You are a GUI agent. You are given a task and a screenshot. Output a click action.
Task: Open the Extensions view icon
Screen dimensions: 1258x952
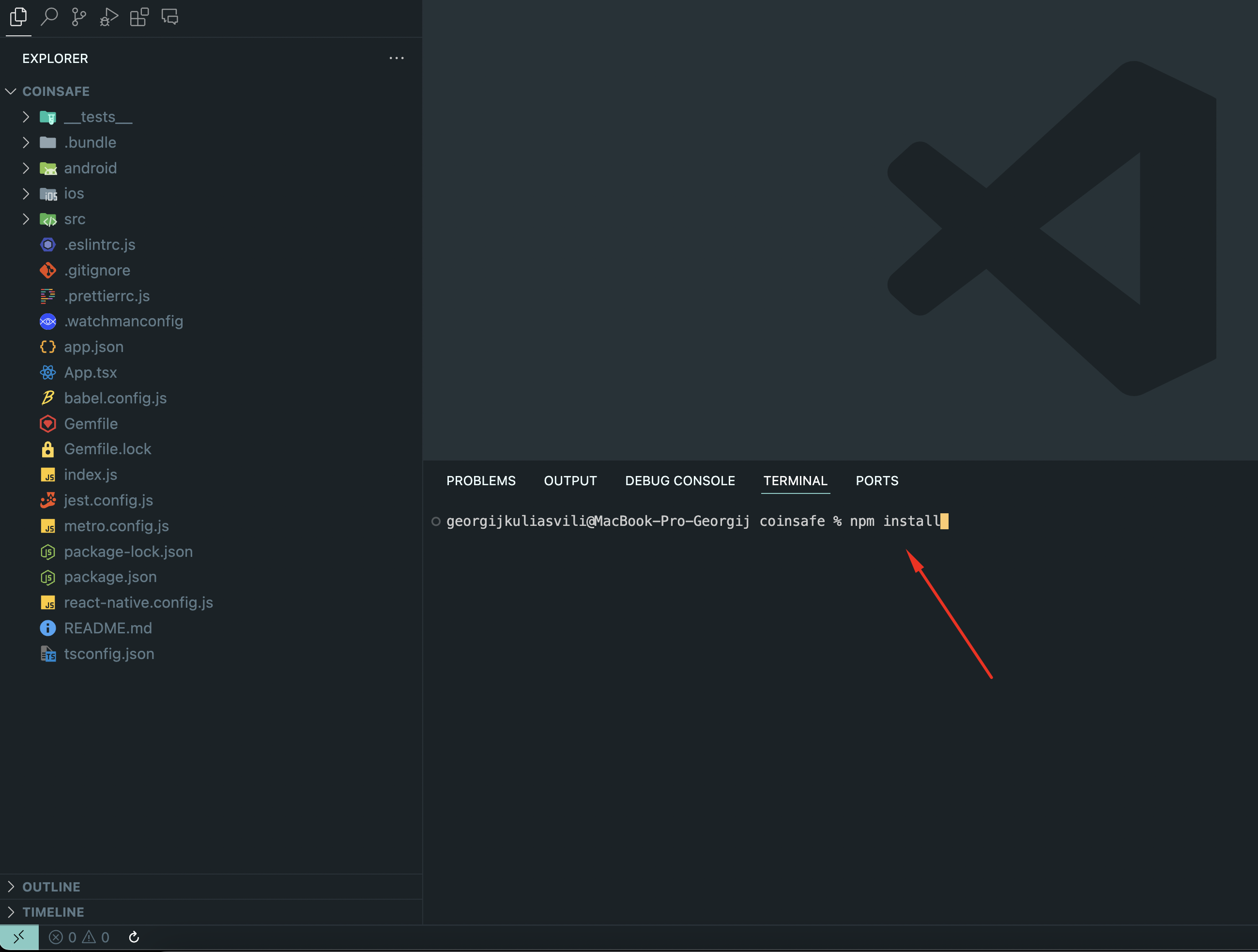(139, 17)
